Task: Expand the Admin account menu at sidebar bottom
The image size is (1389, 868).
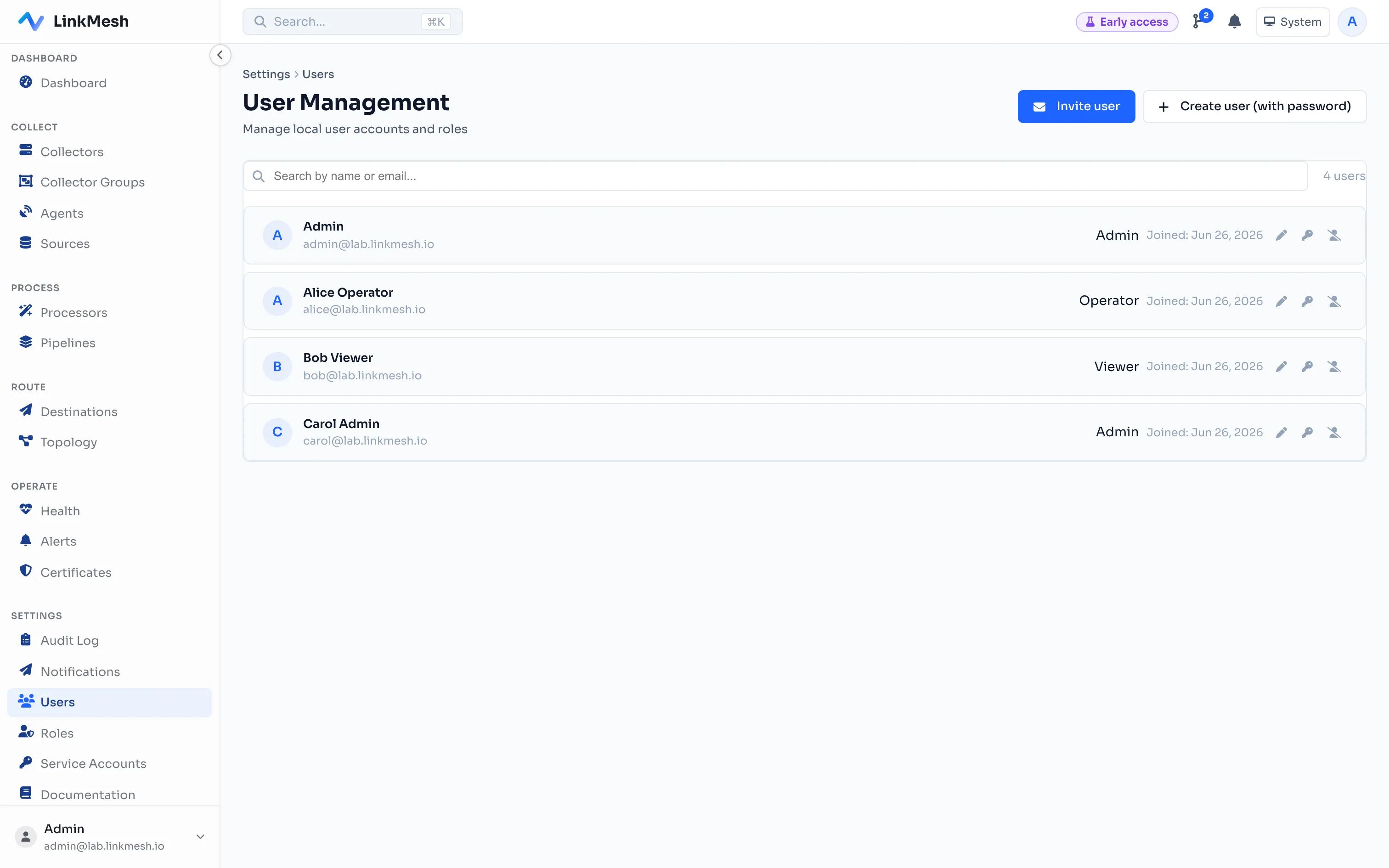Action: [x=109, y=836]
